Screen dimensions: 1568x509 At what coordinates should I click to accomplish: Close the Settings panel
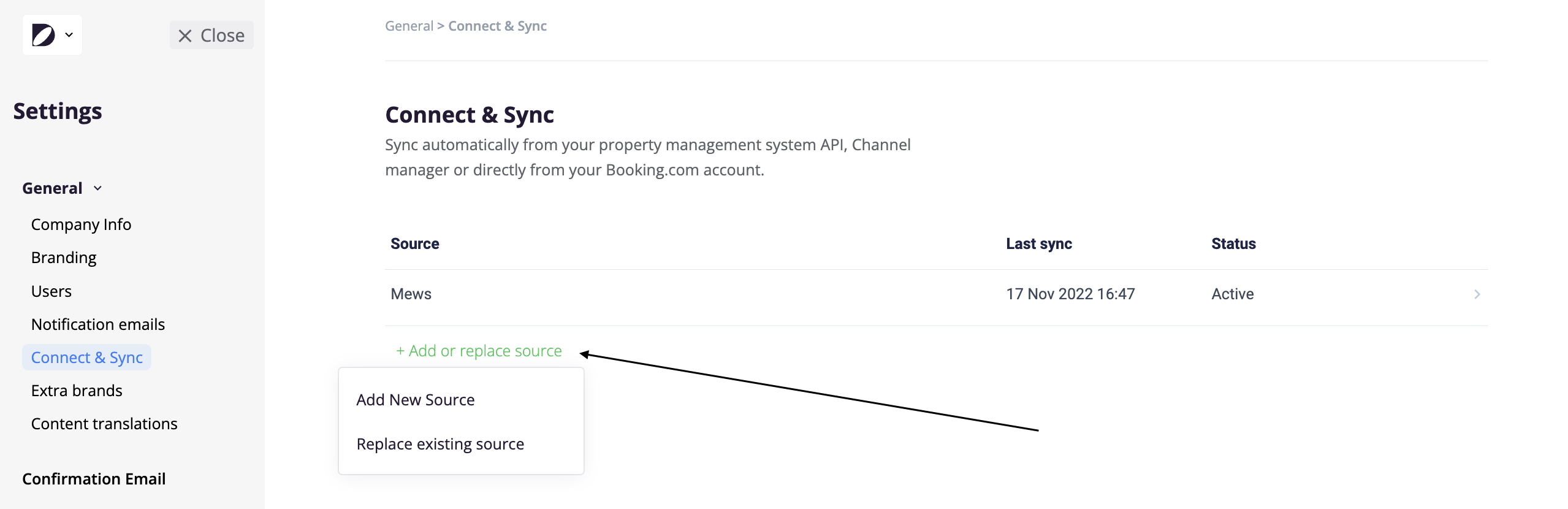pyautogui.click(x=211, y=36)
